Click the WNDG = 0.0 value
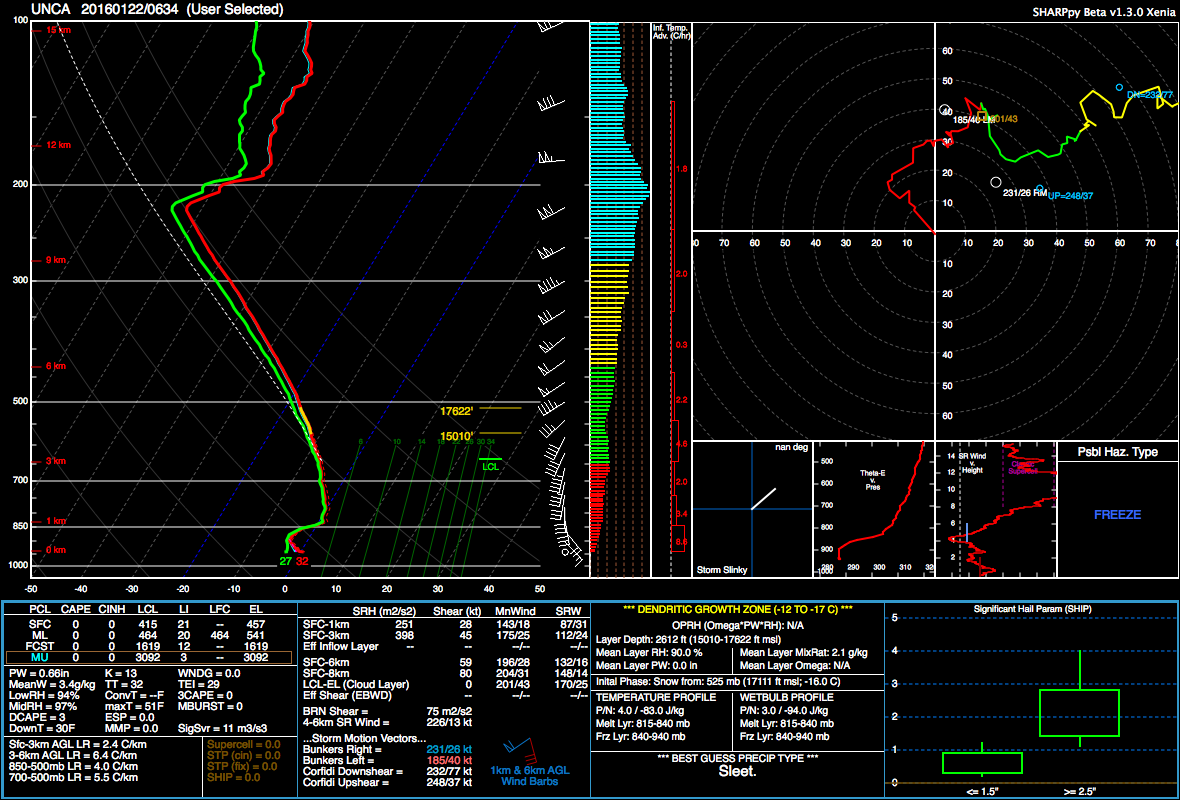This screenshot has height=800, width=1180. tap(209, 674)
